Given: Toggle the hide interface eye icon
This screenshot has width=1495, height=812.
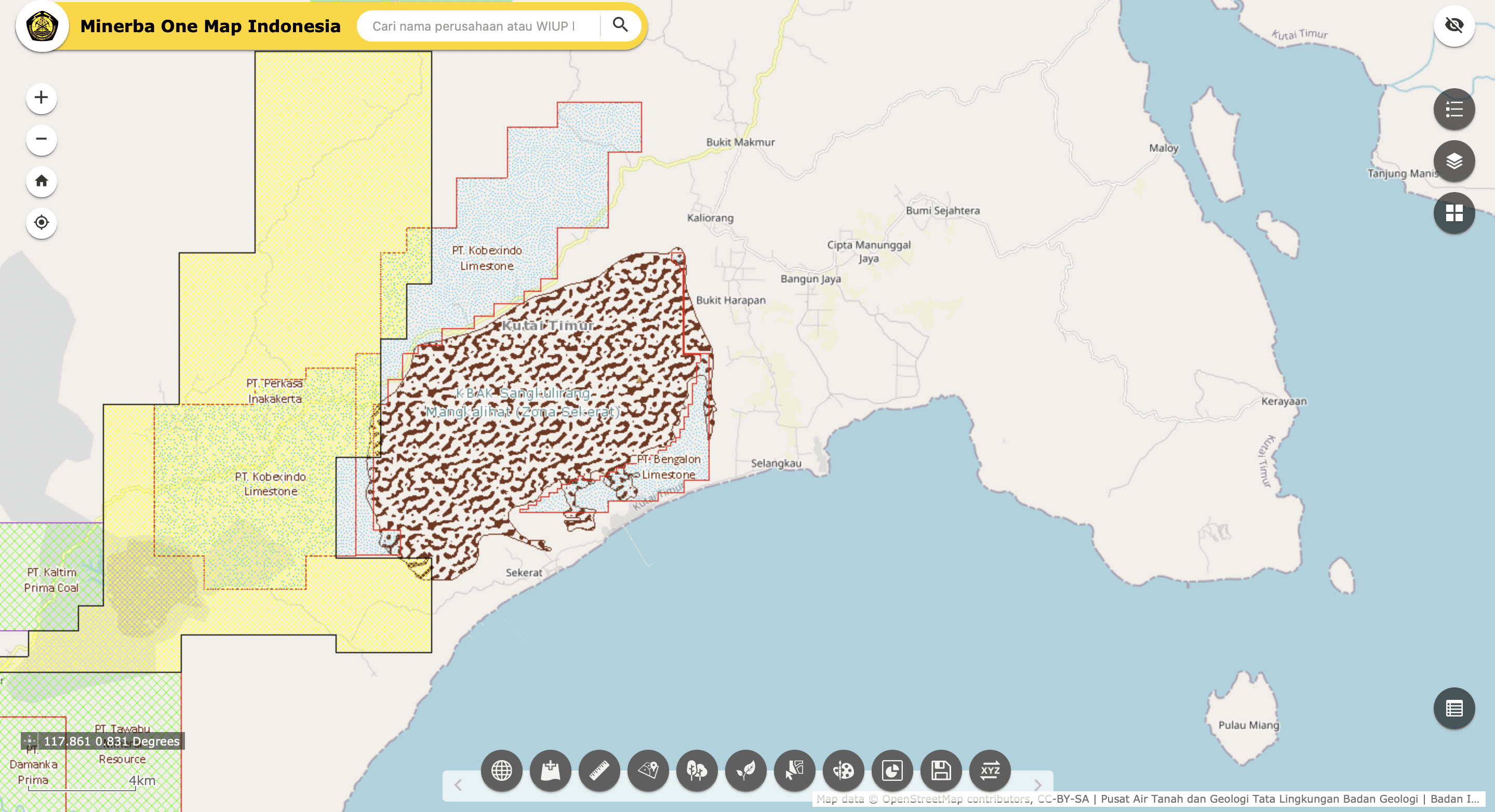Looking at the screenshot, I should tap(1453, 25).
